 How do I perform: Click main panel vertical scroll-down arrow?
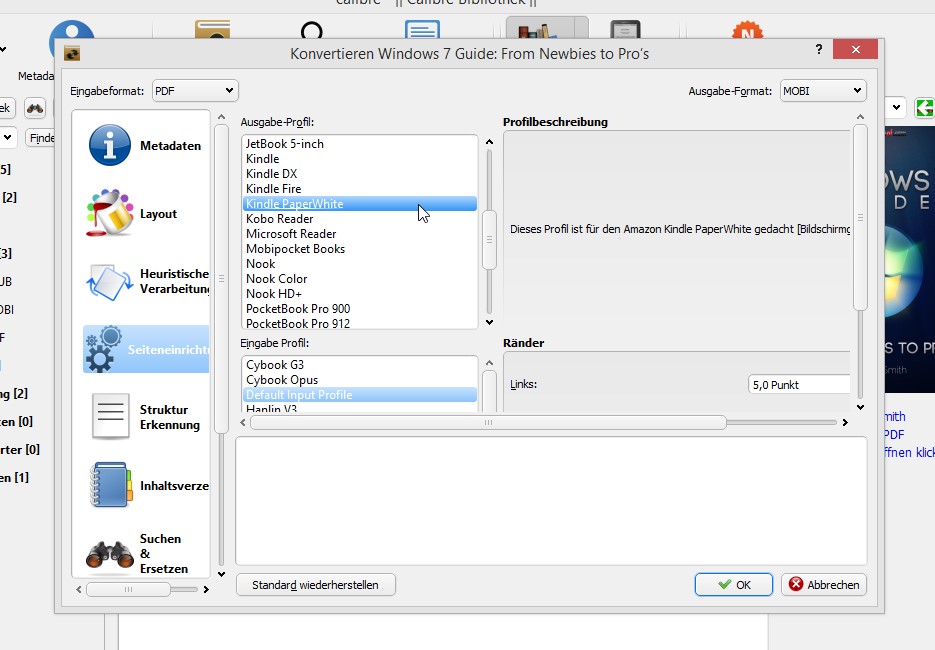[x=860, y=407]
